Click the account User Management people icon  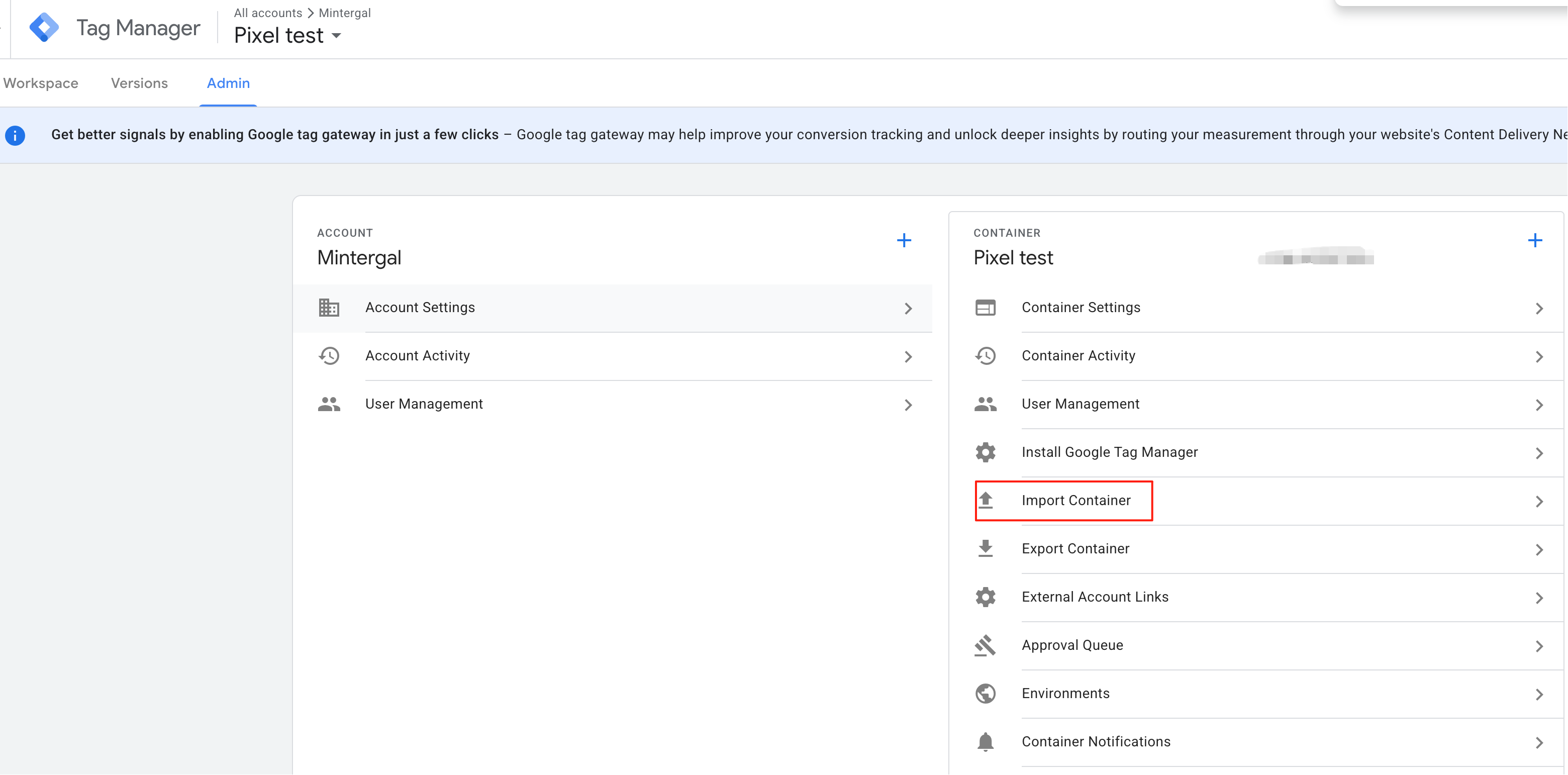(x=329, y=404)
